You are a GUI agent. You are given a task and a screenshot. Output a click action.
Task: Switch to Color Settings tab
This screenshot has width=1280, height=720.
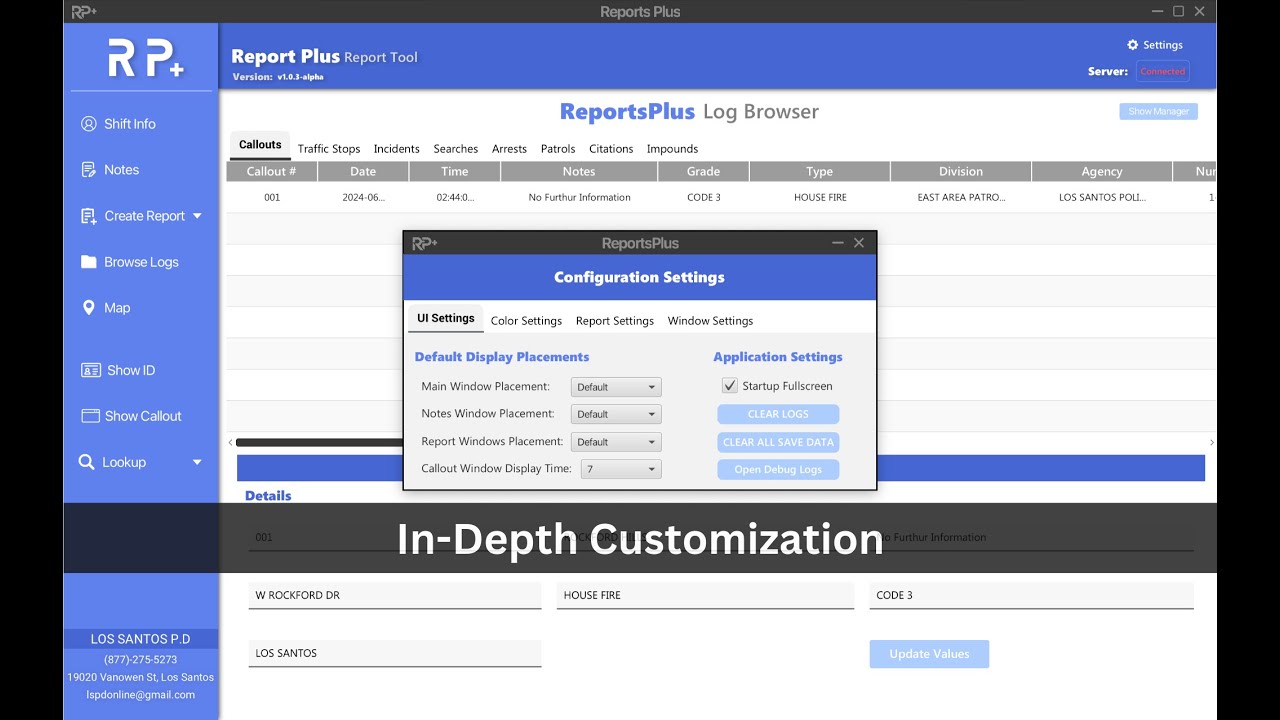coord(526,321)
